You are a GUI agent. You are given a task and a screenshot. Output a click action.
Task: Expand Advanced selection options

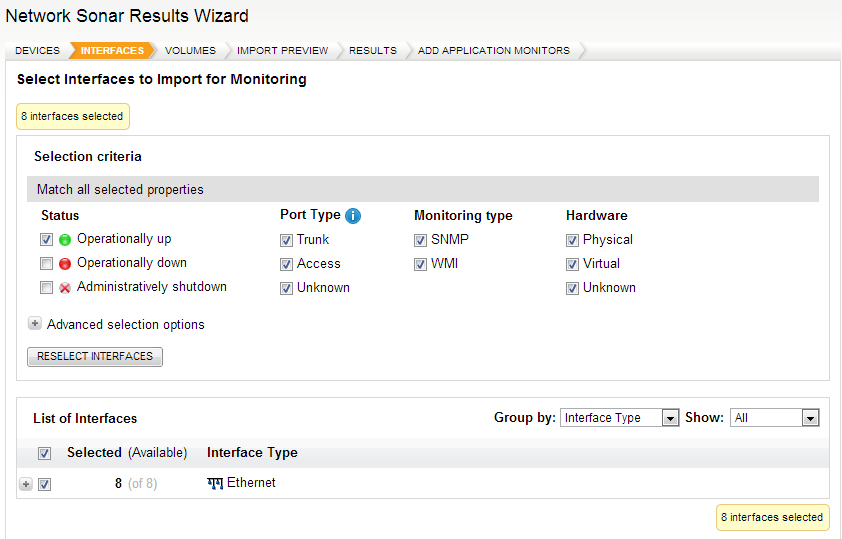tap(35, 324)
